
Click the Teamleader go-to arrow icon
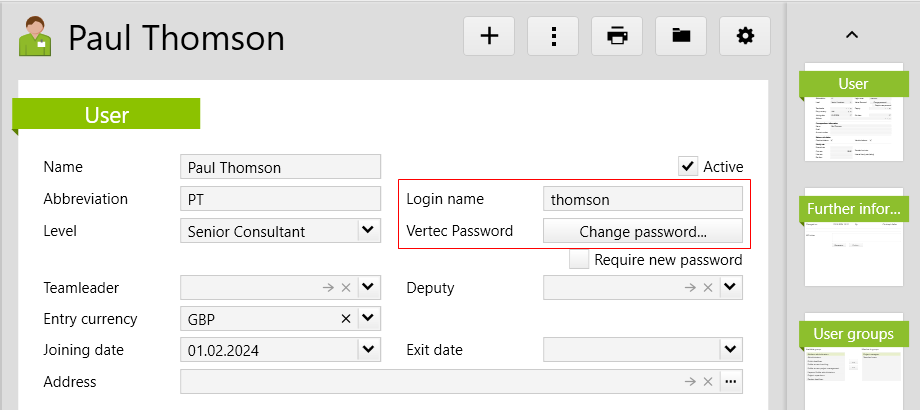327,288
